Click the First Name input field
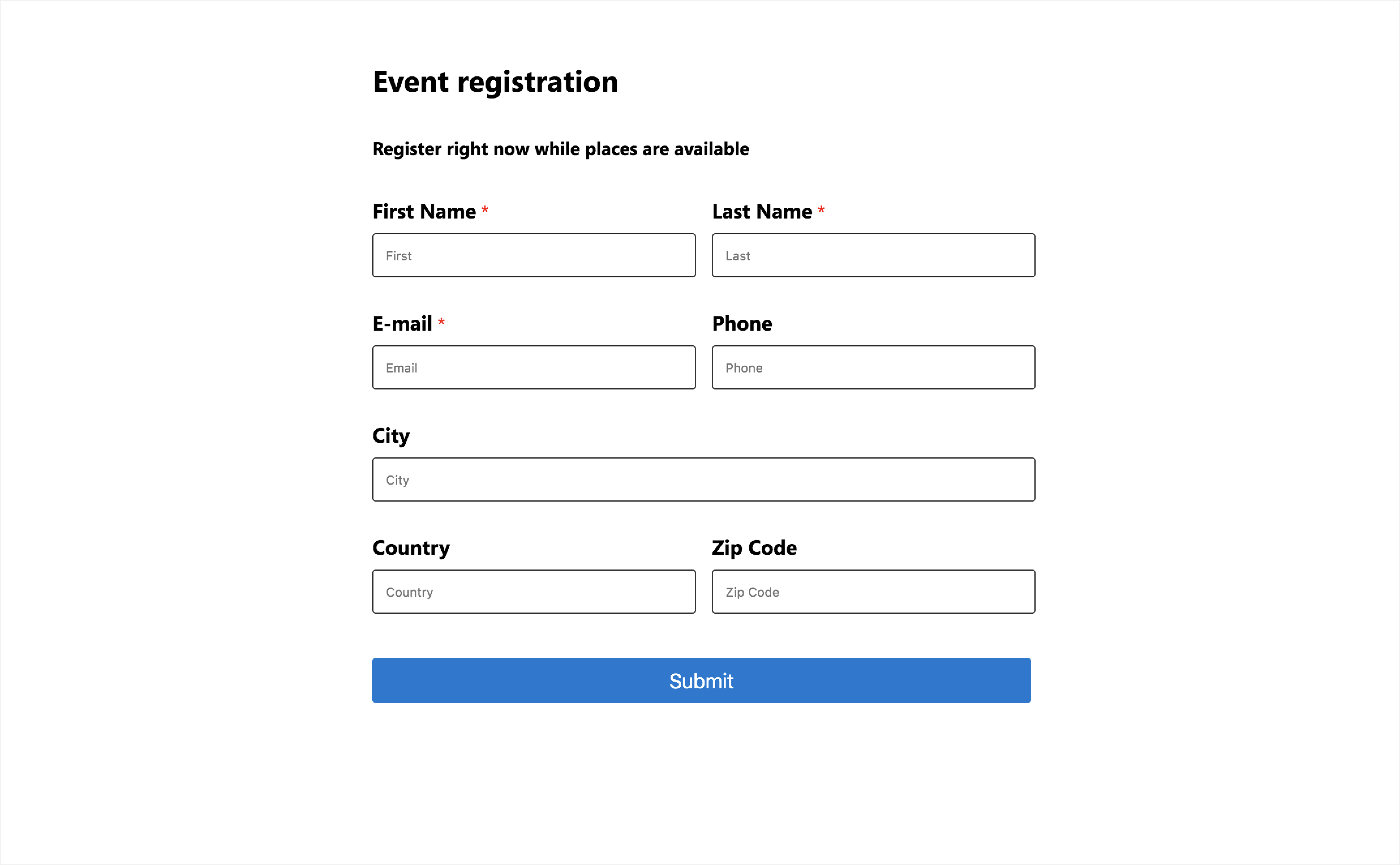 [534, 255]
